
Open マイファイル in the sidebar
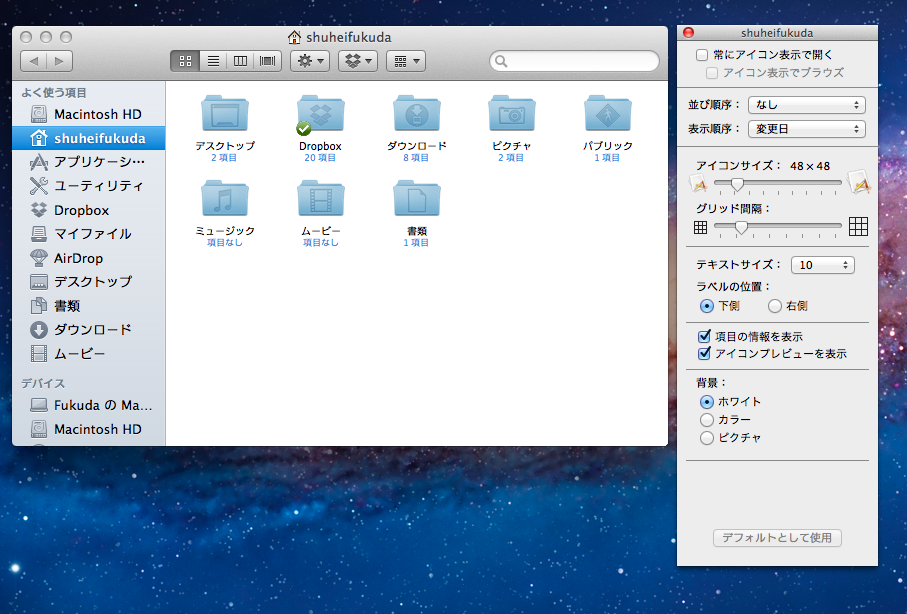(x=89, y=234)
